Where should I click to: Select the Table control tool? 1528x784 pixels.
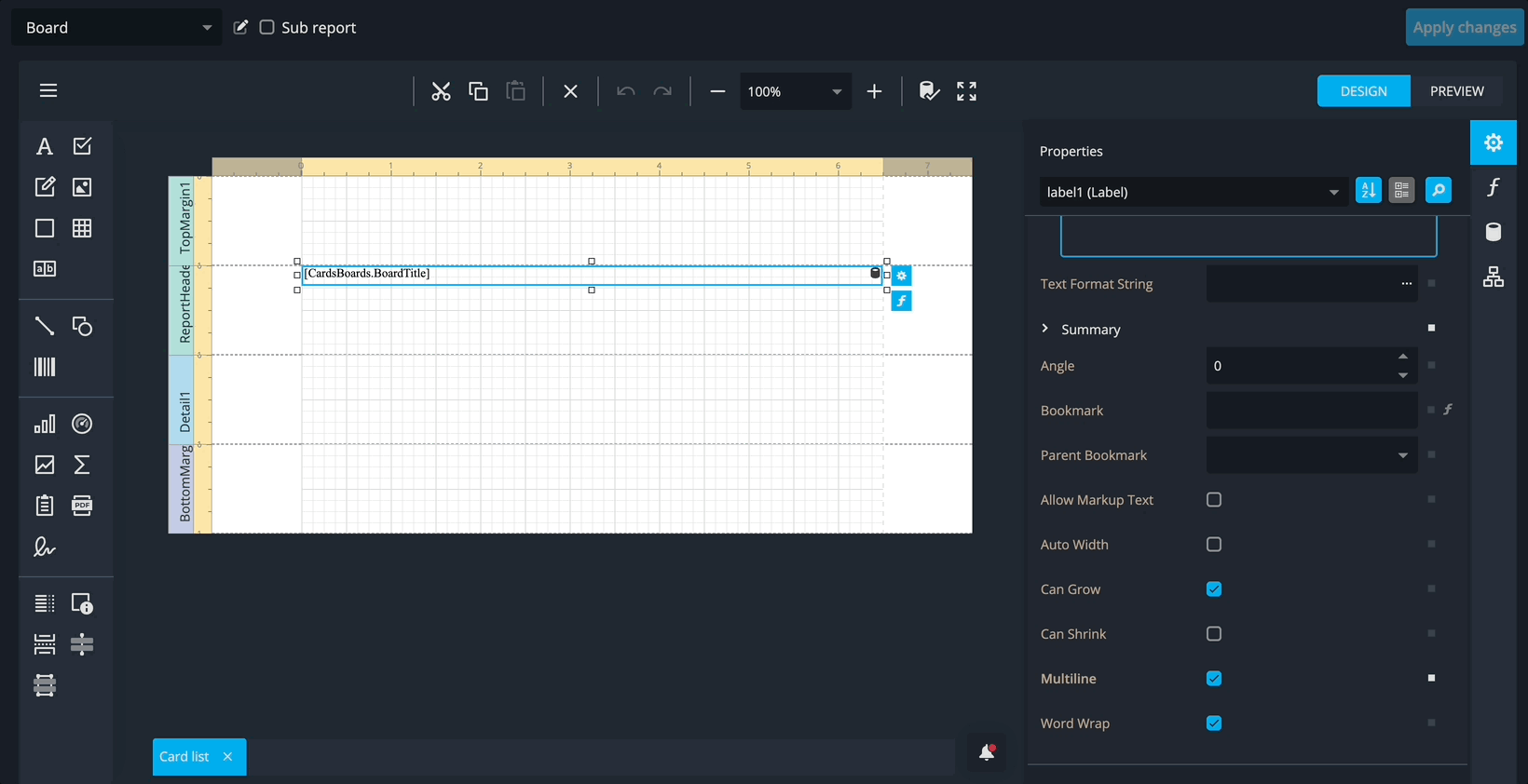pyautogui.click(x=82, y=228)
